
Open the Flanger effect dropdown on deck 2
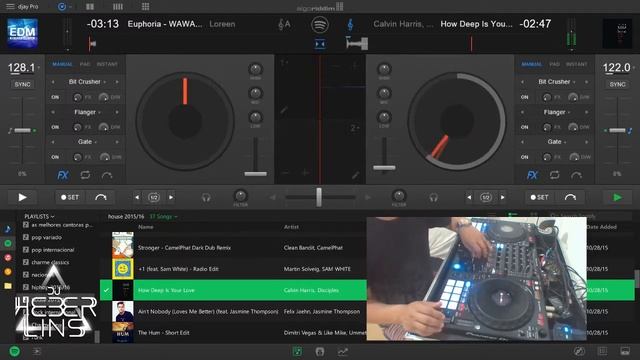[556, 112]
